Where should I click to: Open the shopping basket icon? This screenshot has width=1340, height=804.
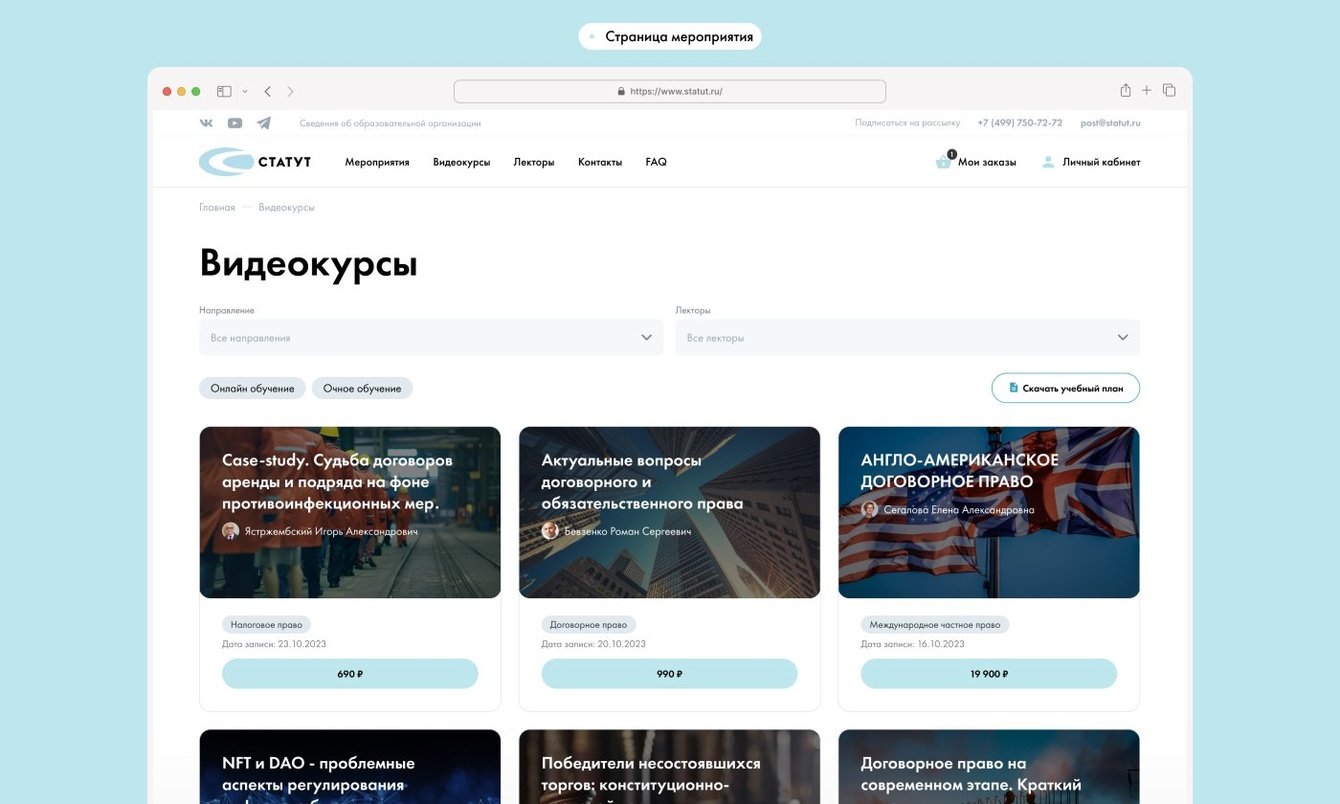[x=943, y=161]
